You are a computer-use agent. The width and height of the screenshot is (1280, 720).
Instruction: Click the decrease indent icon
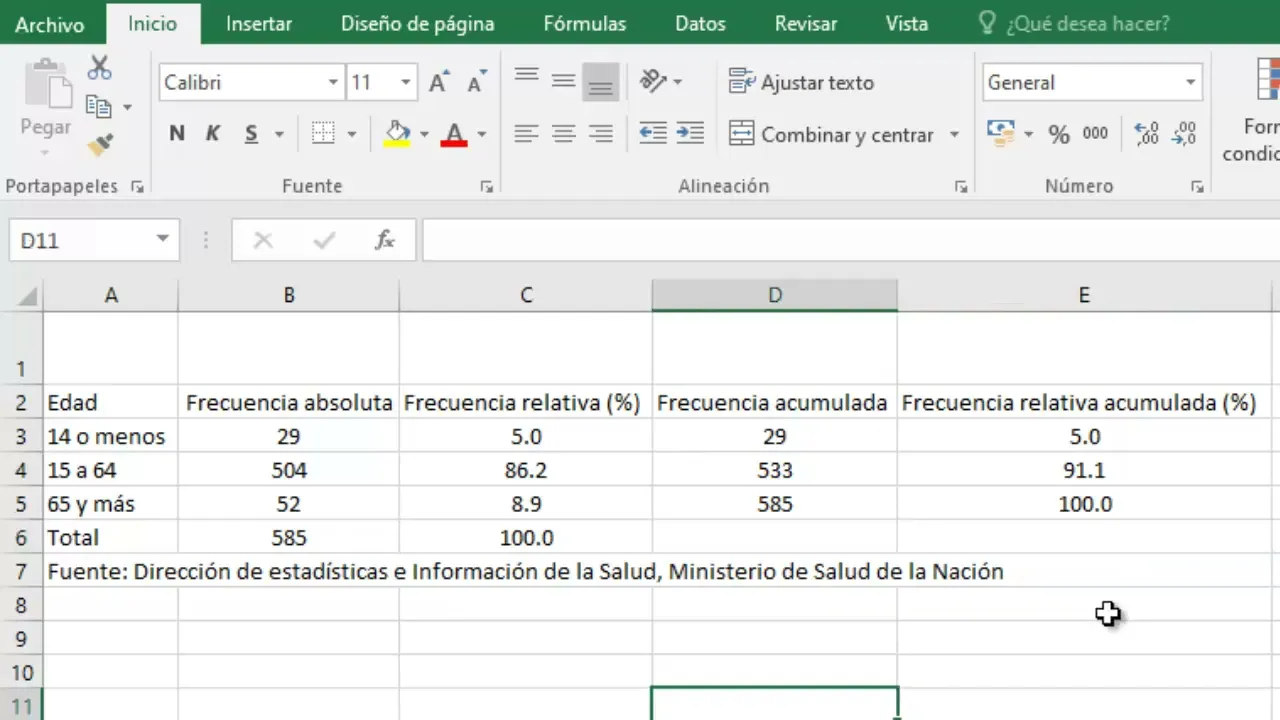tap(653, 134)
